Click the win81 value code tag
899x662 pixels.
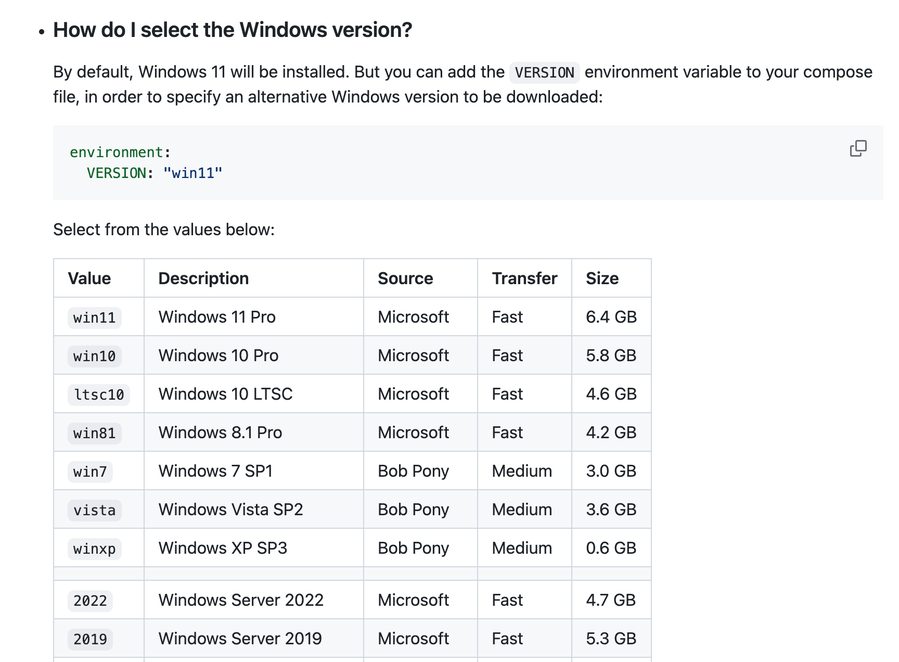[x=94, y=433]
